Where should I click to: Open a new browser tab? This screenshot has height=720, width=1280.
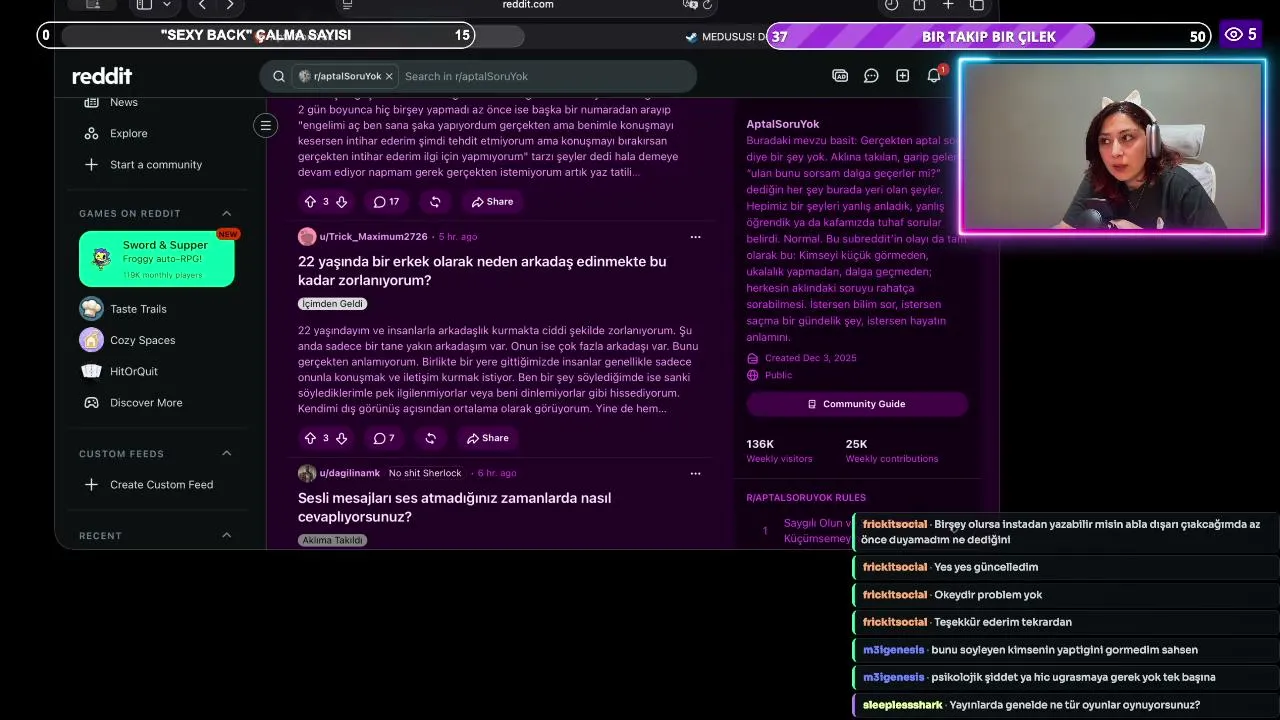[x=948, y=5]
